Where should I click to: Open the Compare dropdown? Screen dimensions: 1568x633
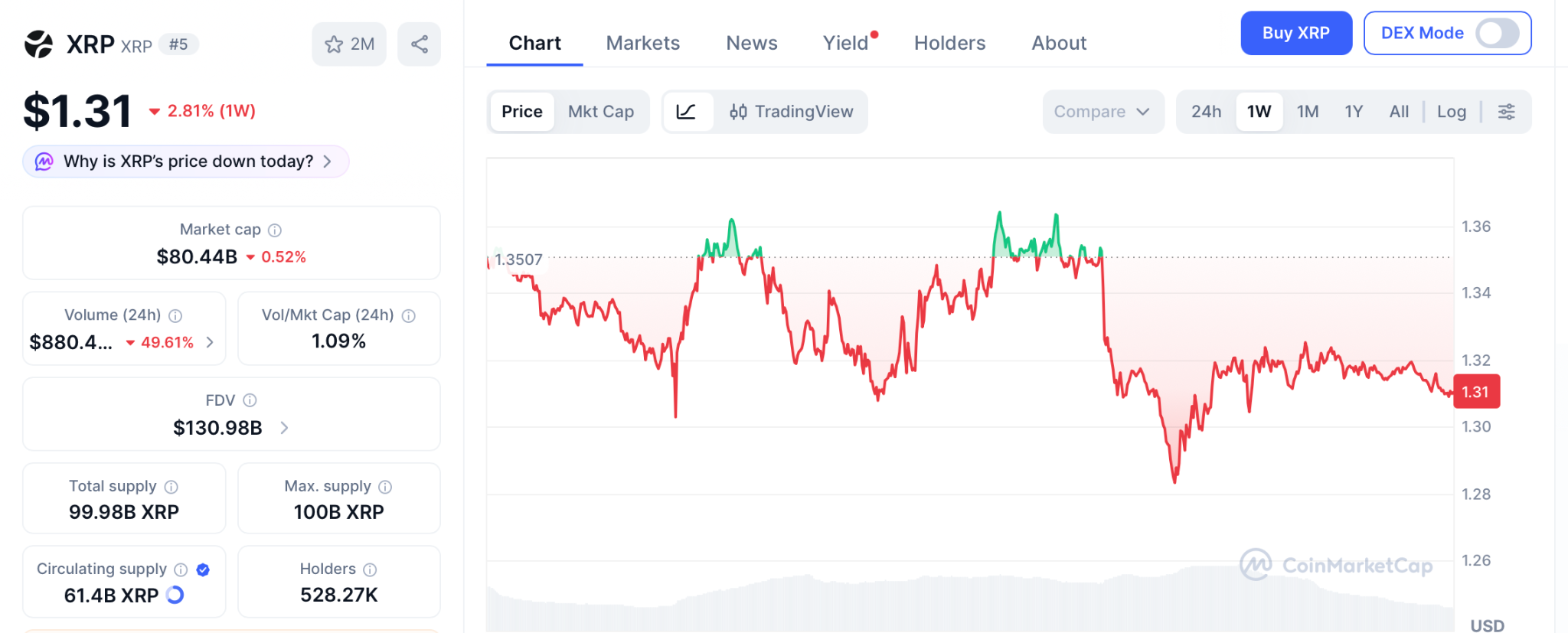[1102, 112]
